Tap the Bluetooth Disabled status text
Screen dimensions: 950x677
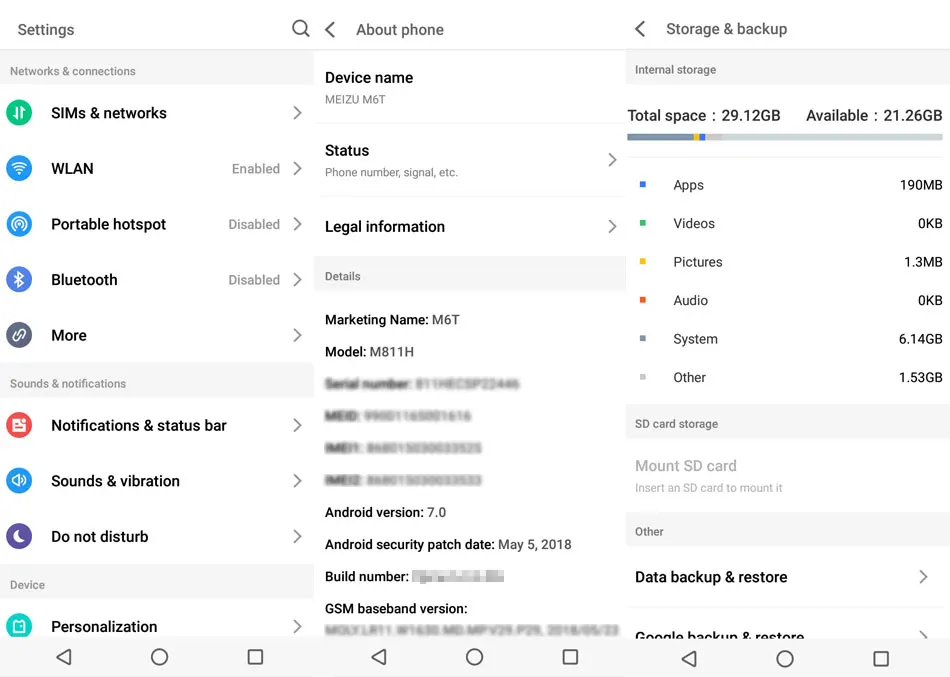[x=254, y=280]
